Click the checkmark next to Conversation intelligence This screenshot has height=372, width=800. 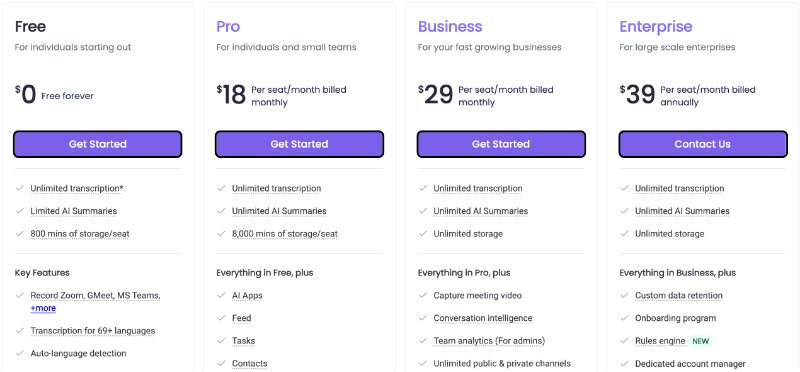coord(423,318)
